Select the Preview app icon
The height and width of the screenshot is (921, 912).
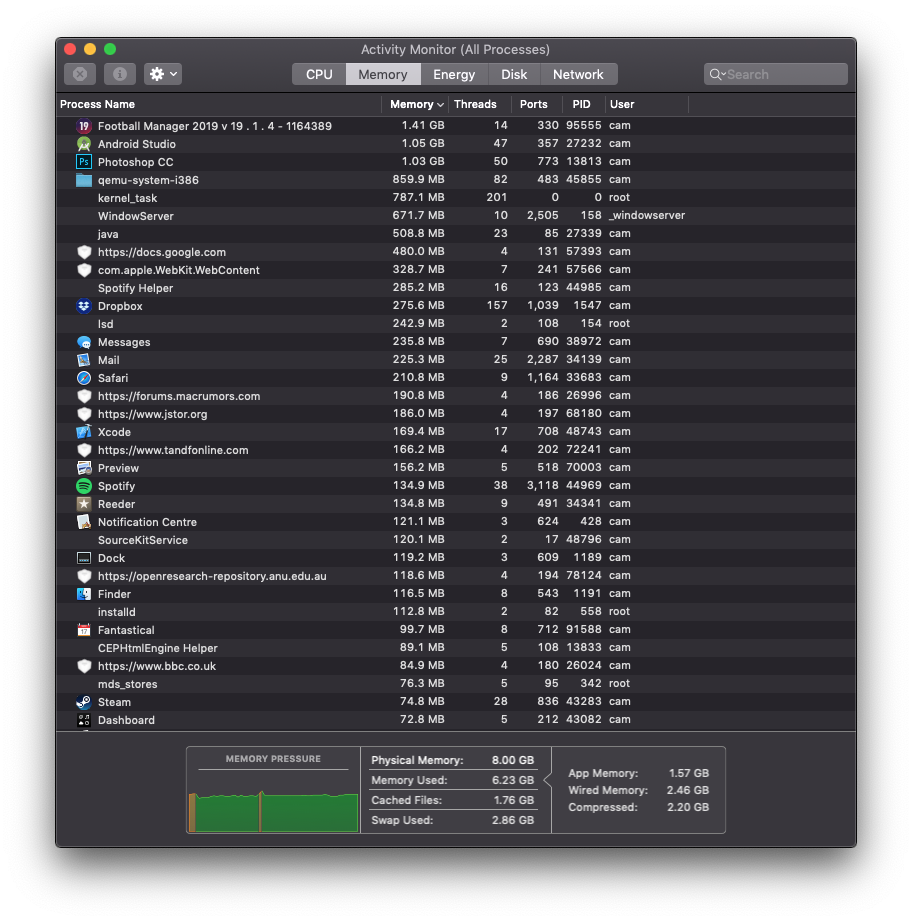(x=84, y=468)
